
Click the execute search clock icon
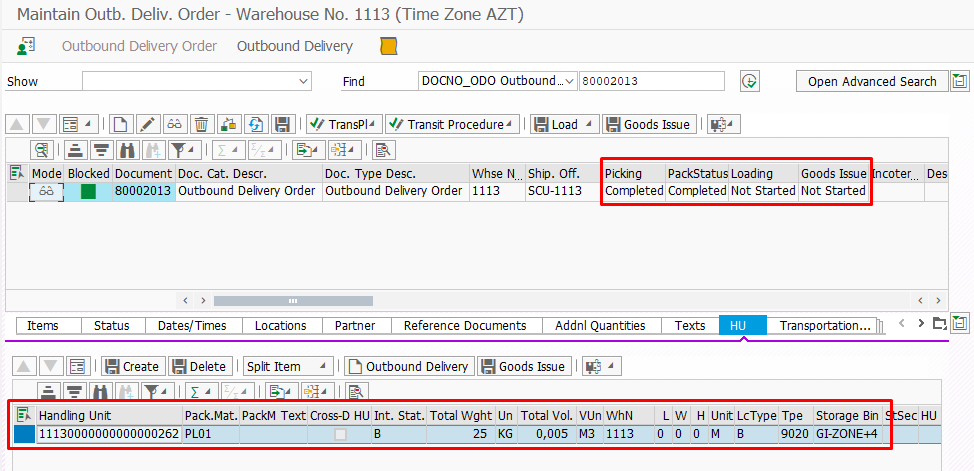(749, 82)
